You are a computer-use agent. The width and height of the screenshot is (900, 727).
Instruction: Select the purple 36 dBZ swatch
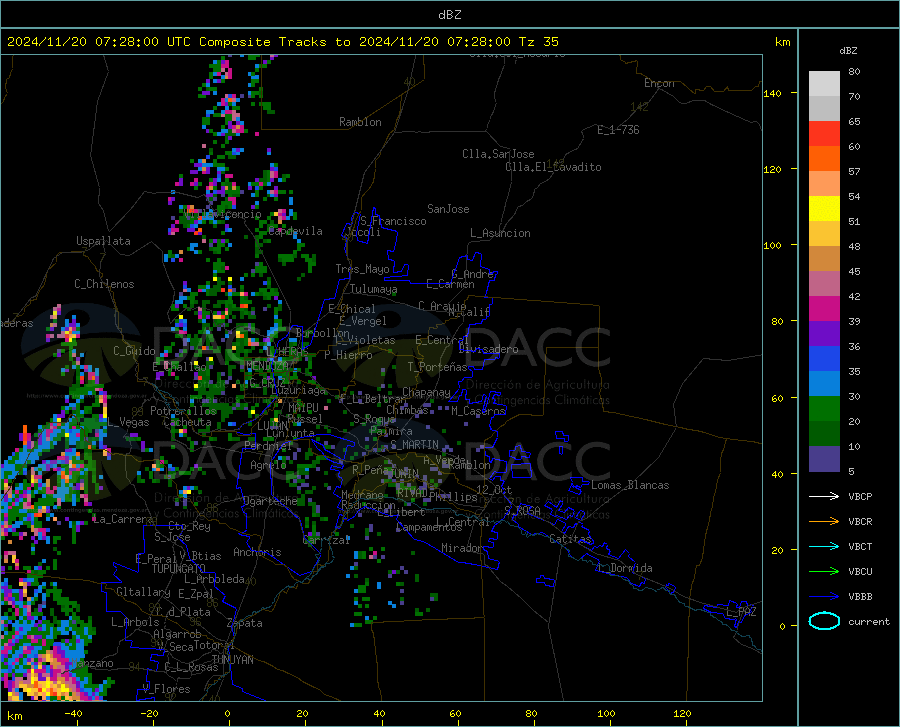click(824, 334)
